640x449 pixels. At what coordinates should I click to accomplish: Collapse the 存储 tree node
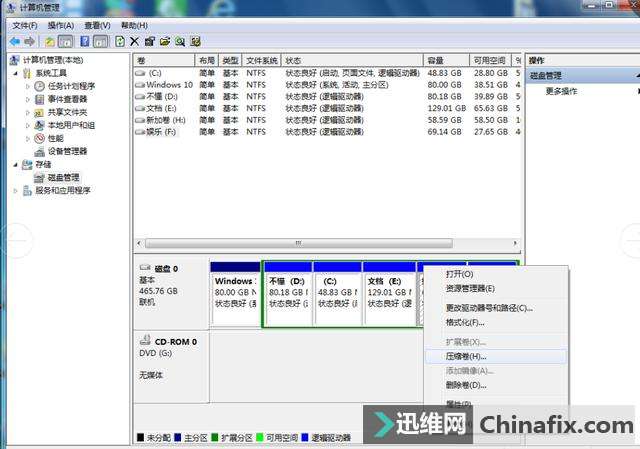[16, 164]
